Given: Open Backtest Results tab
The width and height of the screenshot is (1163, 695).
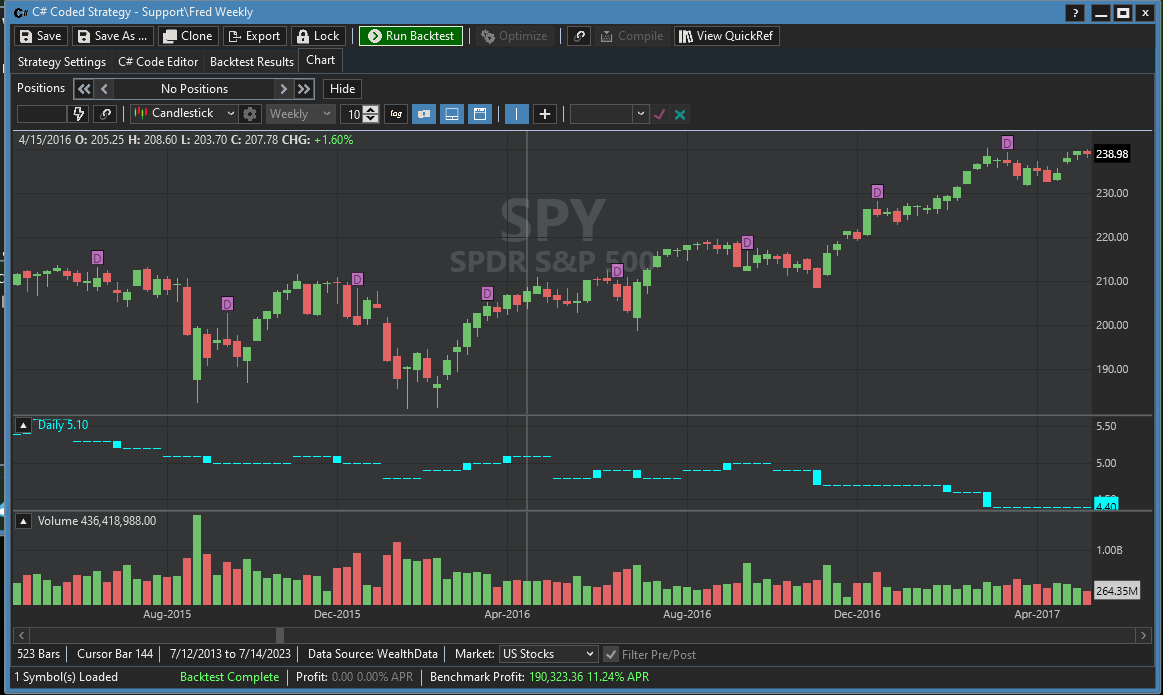Looking at the screenshot, I should click(251, 62).
